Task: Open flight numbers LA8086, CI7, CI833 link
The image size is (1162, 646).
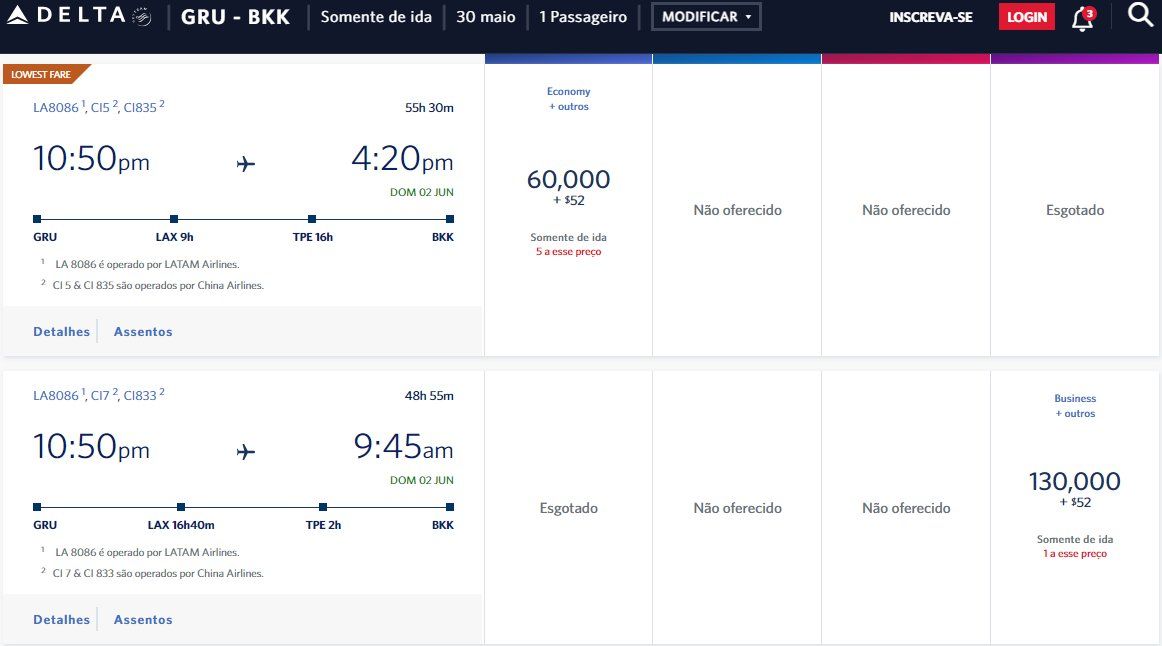Action: pos(99,396)
